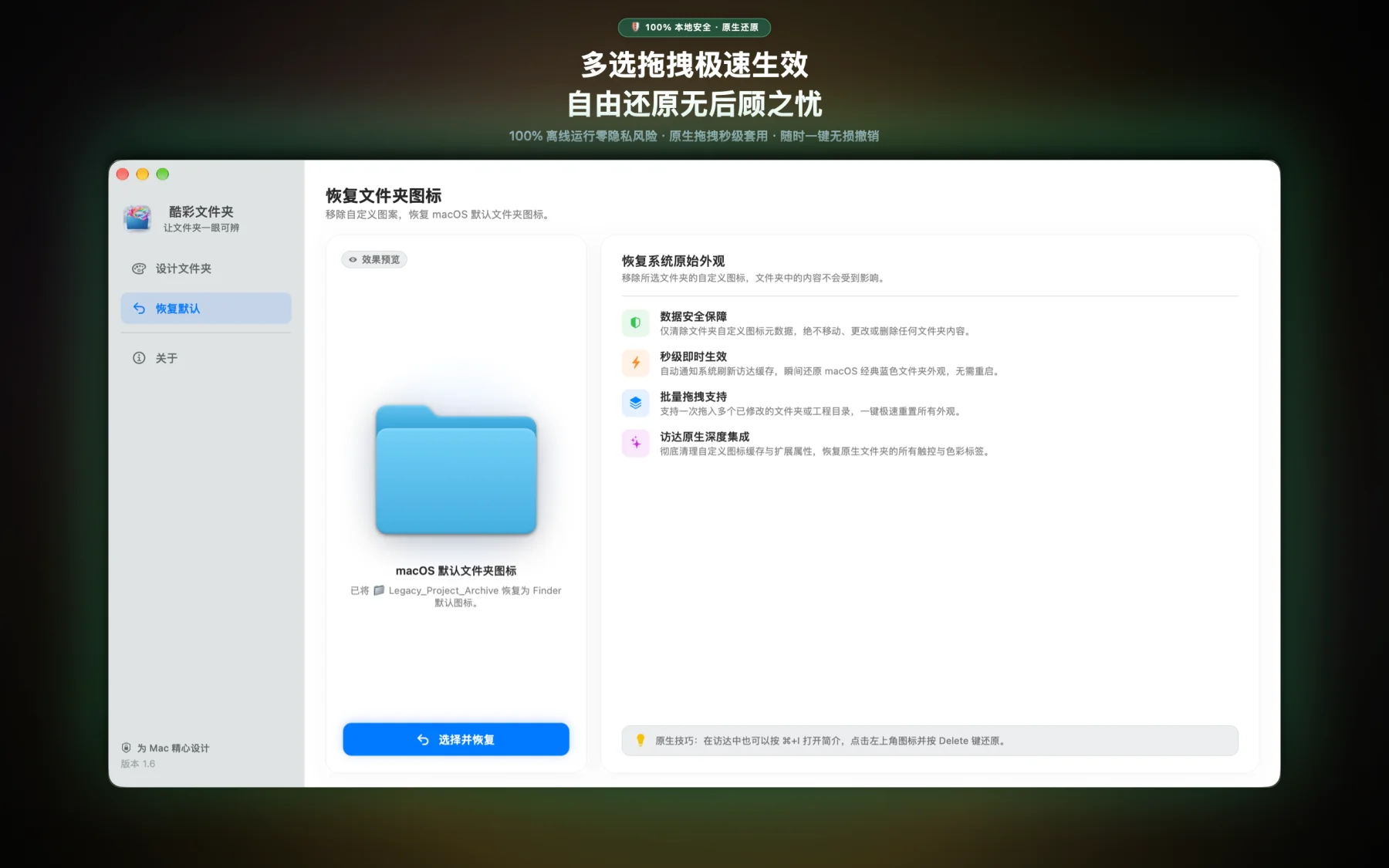Click the pink sparkle 访达原生深度集成 icon

click(636, 443)
